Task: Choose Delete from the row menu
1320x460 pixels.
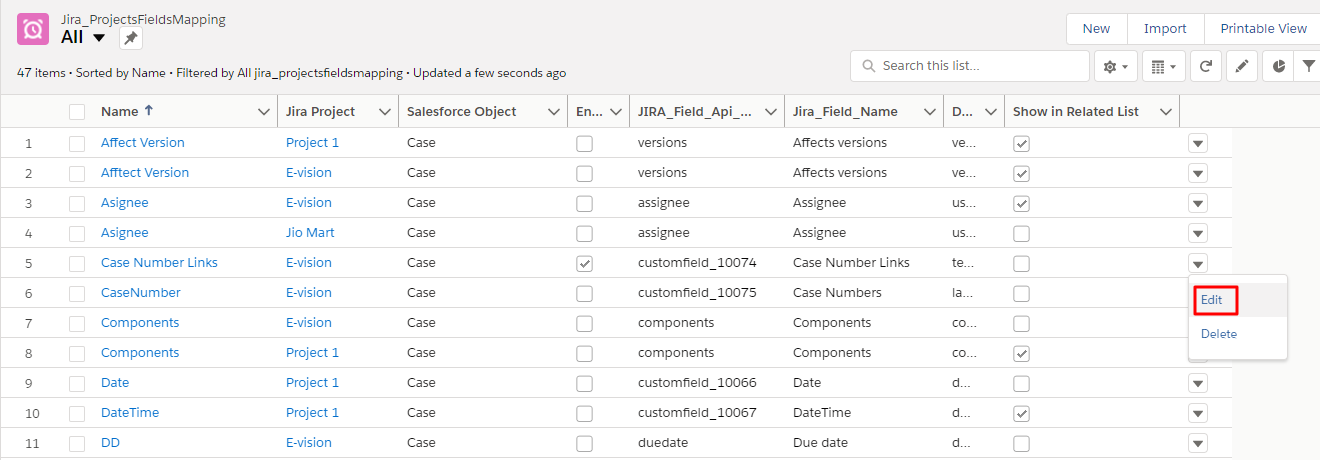Action: [x=1238, y=334]
